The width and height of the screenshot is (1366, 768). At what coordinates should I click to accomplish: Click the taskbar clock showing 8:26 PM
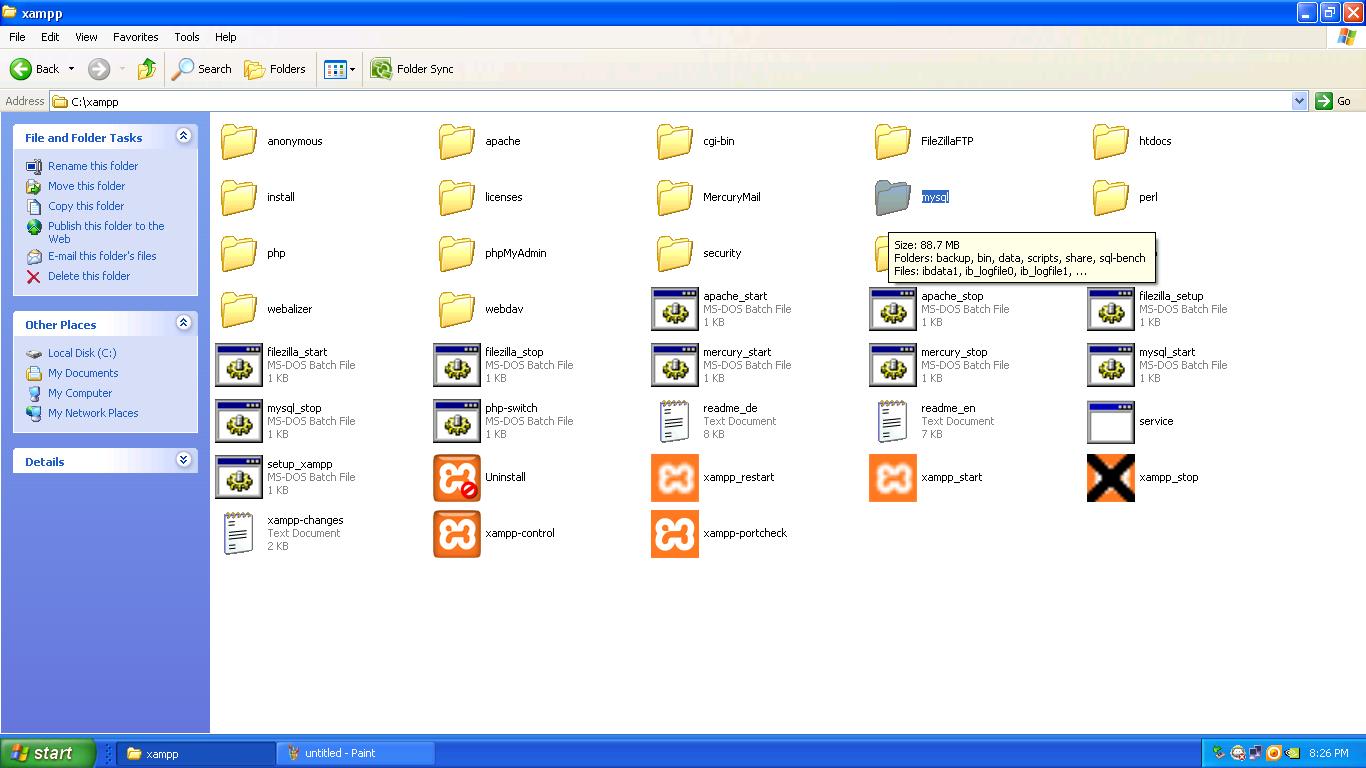click(x=1328, y=753)
